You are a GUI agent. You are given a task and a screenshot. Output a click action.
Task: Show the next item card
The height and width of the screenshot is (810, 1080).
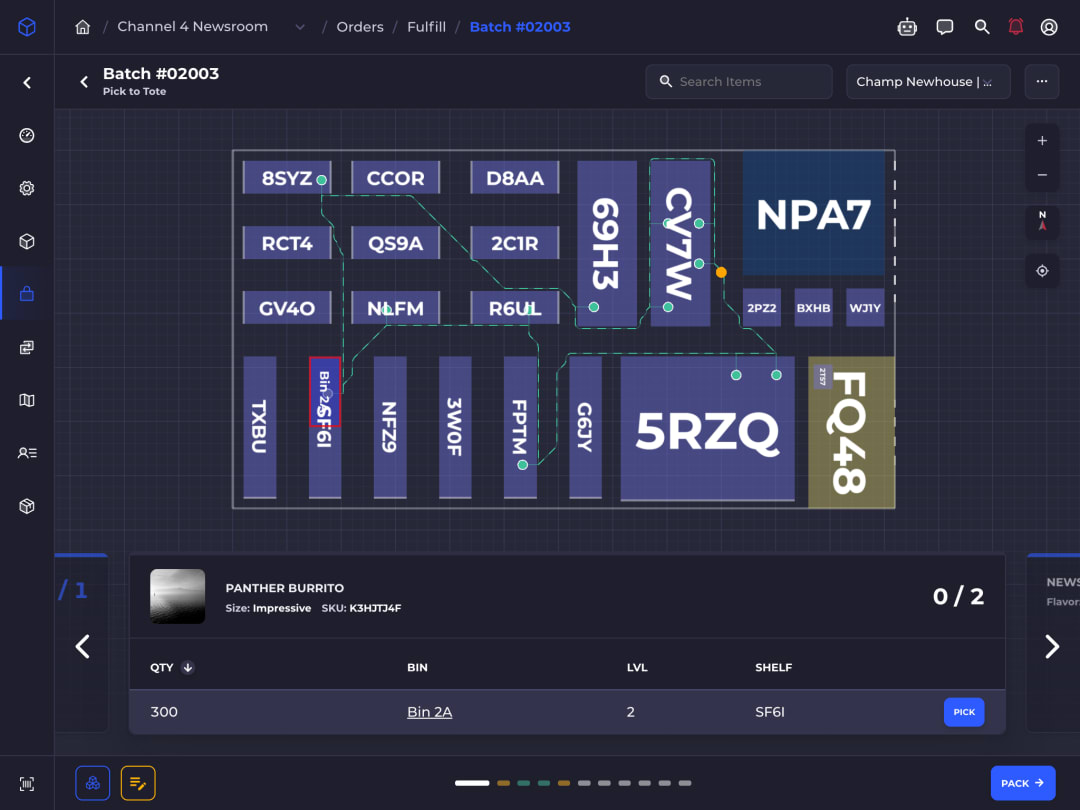tap(1052, 646)
